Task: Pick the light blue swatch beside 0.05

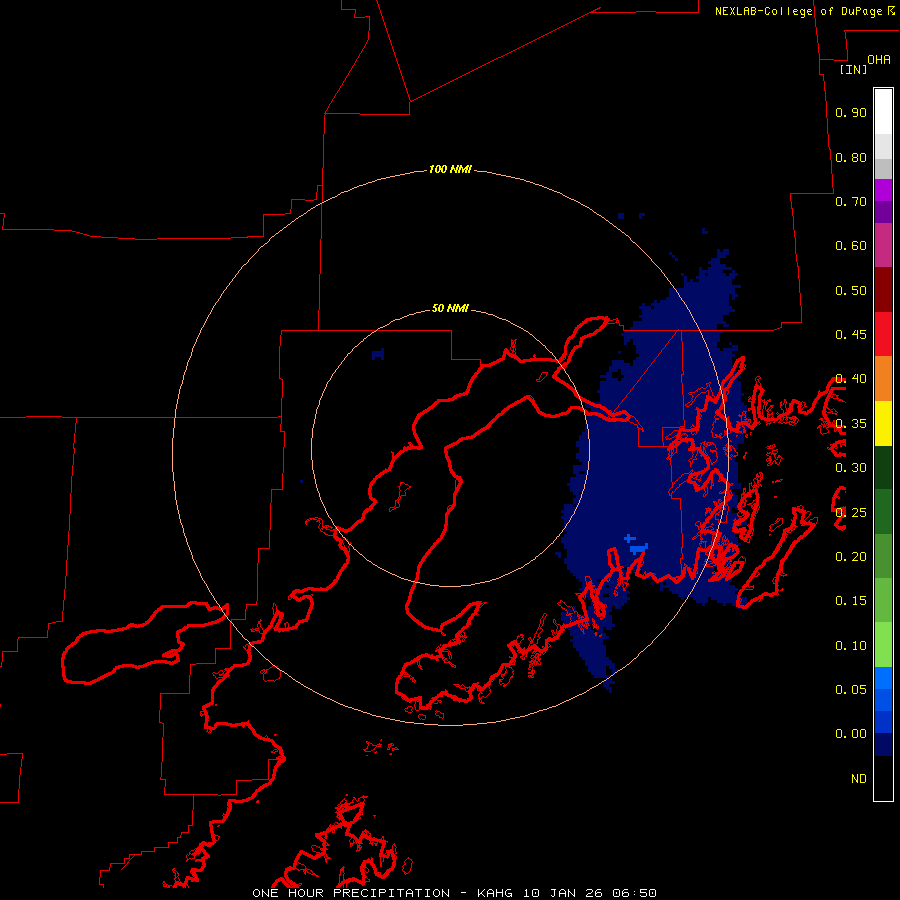Action: 883,678
